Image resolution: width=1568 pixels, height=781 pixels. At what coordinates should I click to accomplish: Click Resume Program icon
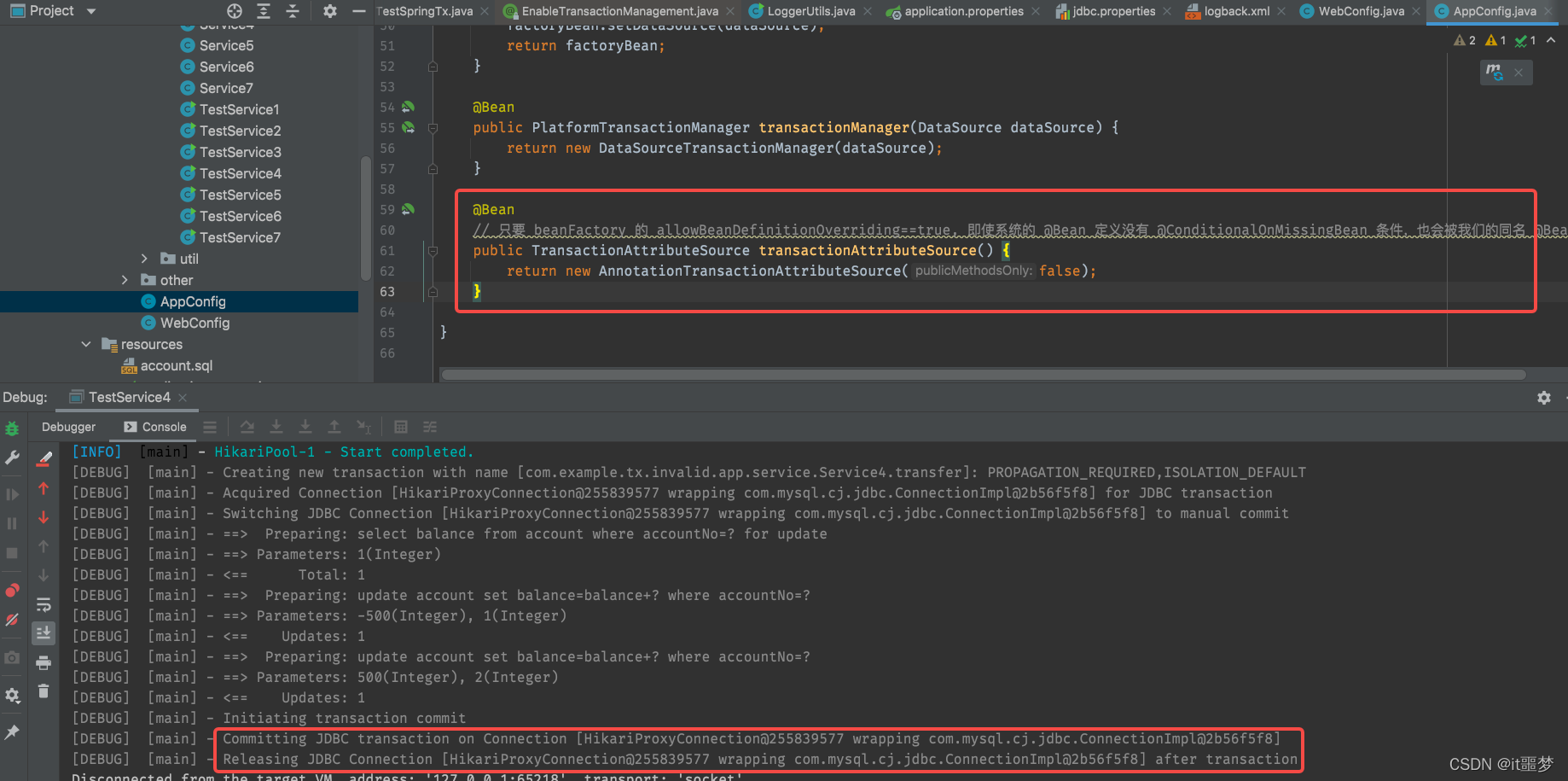click(12, 494)
